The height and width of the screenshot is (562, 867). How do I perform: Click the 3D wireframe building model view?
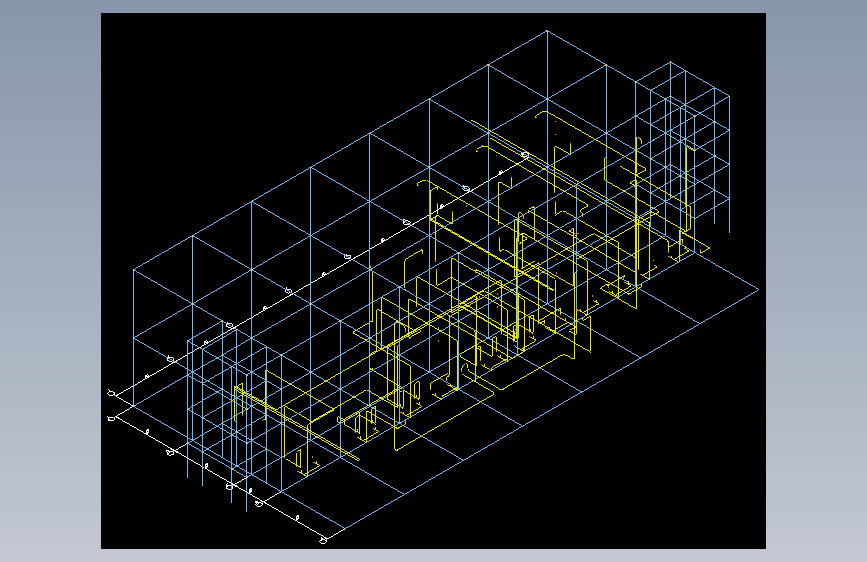tap(433, 281)
